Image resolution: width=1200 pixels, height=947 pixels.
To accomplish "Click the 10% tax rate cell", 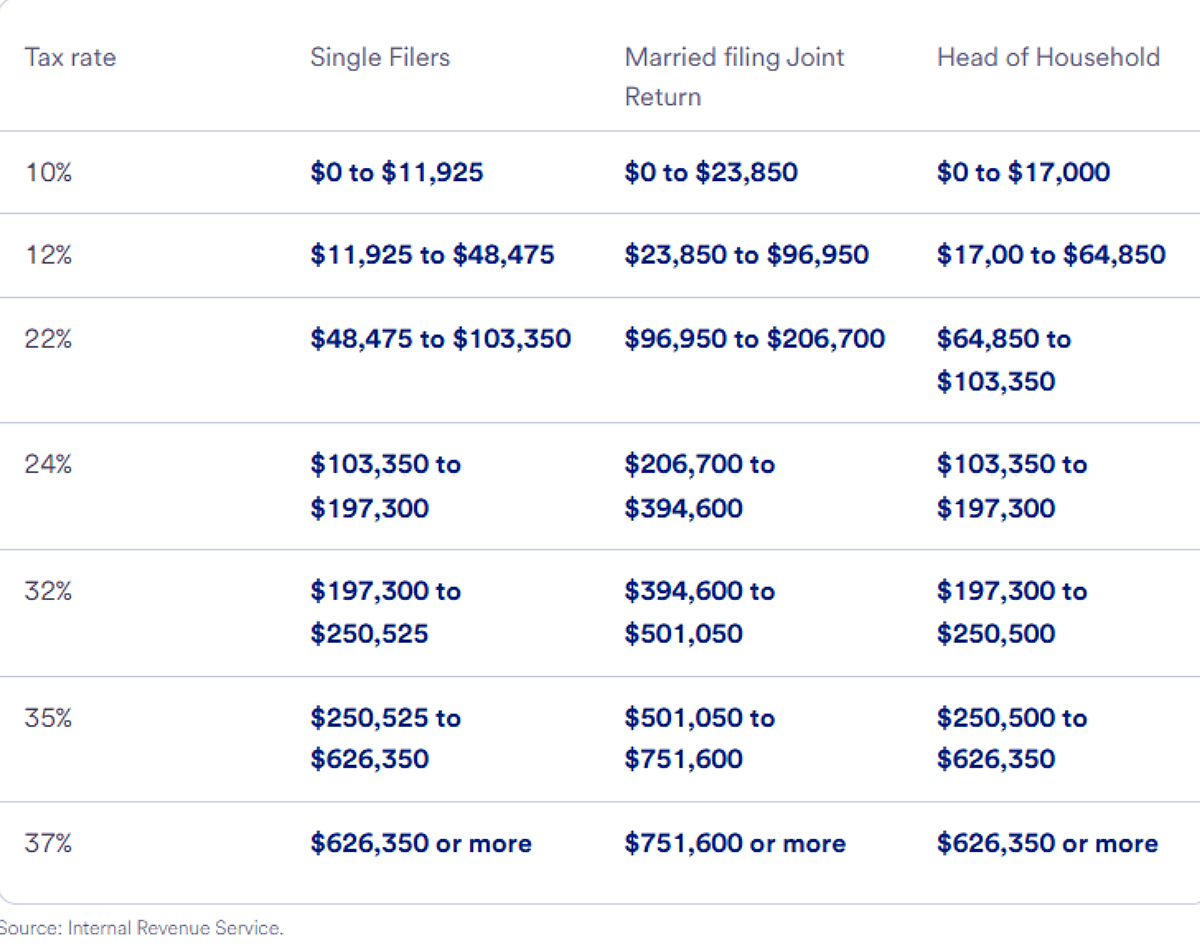I will coord(48,172).
